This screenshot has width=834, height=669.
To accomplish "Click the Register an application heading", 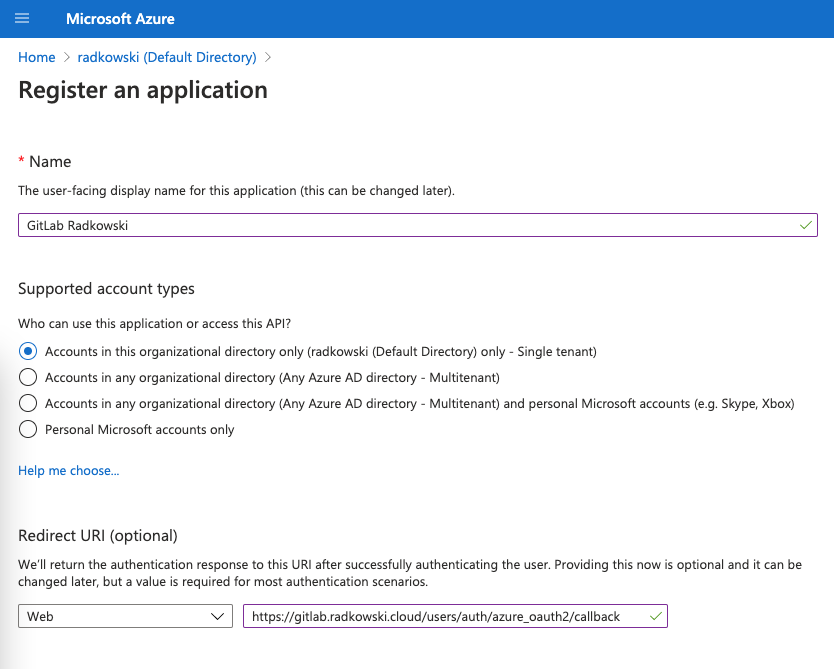I will [143, 90].
